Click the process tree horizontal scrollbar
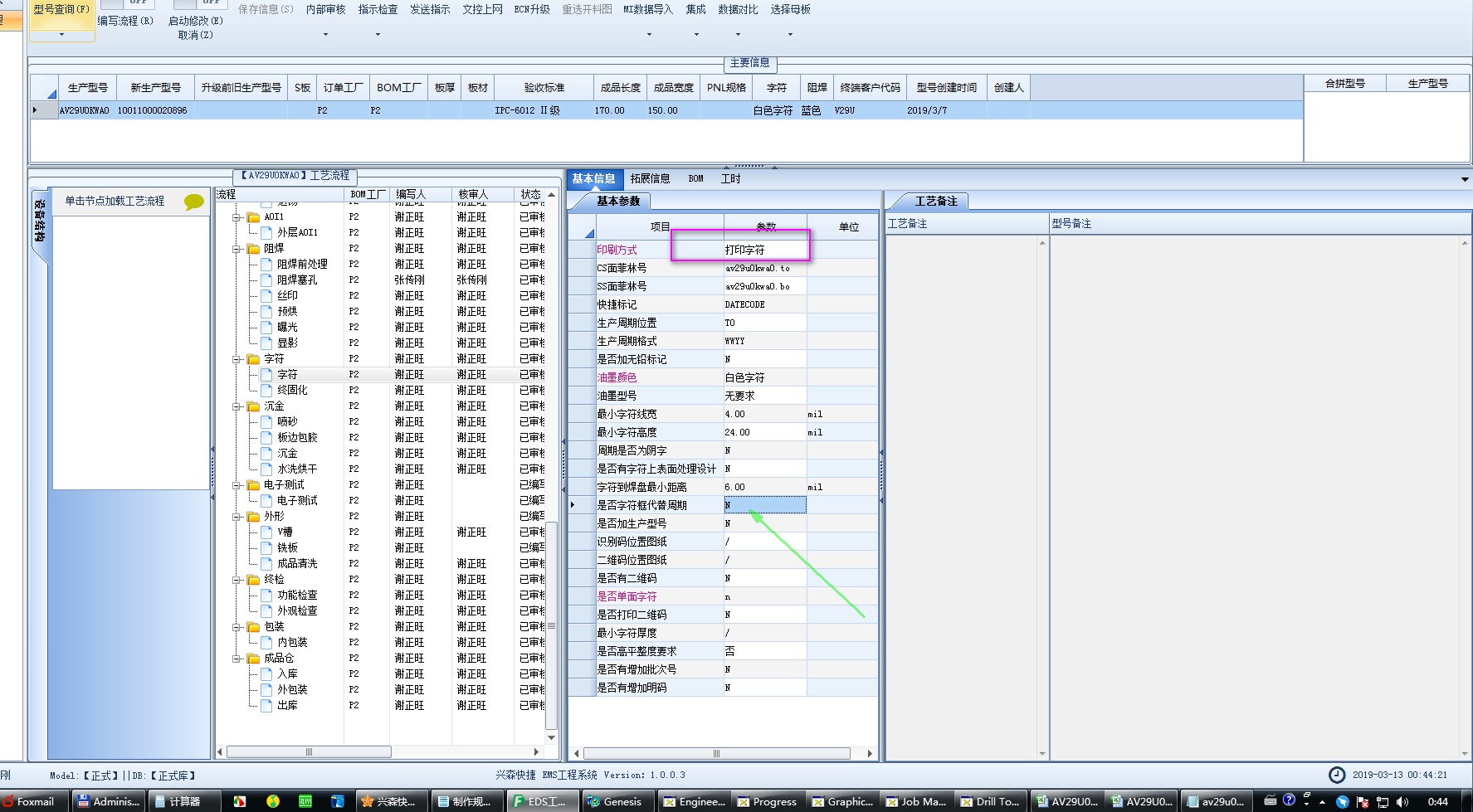 coord(309,751)
